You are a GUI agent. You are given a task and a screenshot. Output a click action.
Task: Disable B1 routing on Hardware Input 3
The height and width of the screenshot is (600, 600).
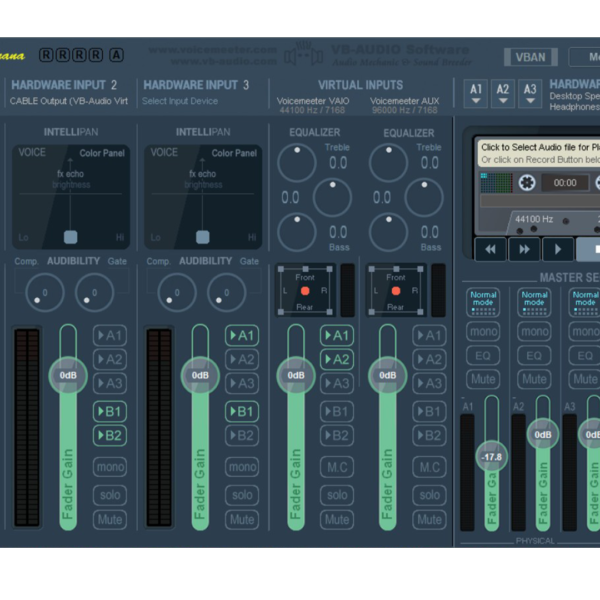click(242, 412)
